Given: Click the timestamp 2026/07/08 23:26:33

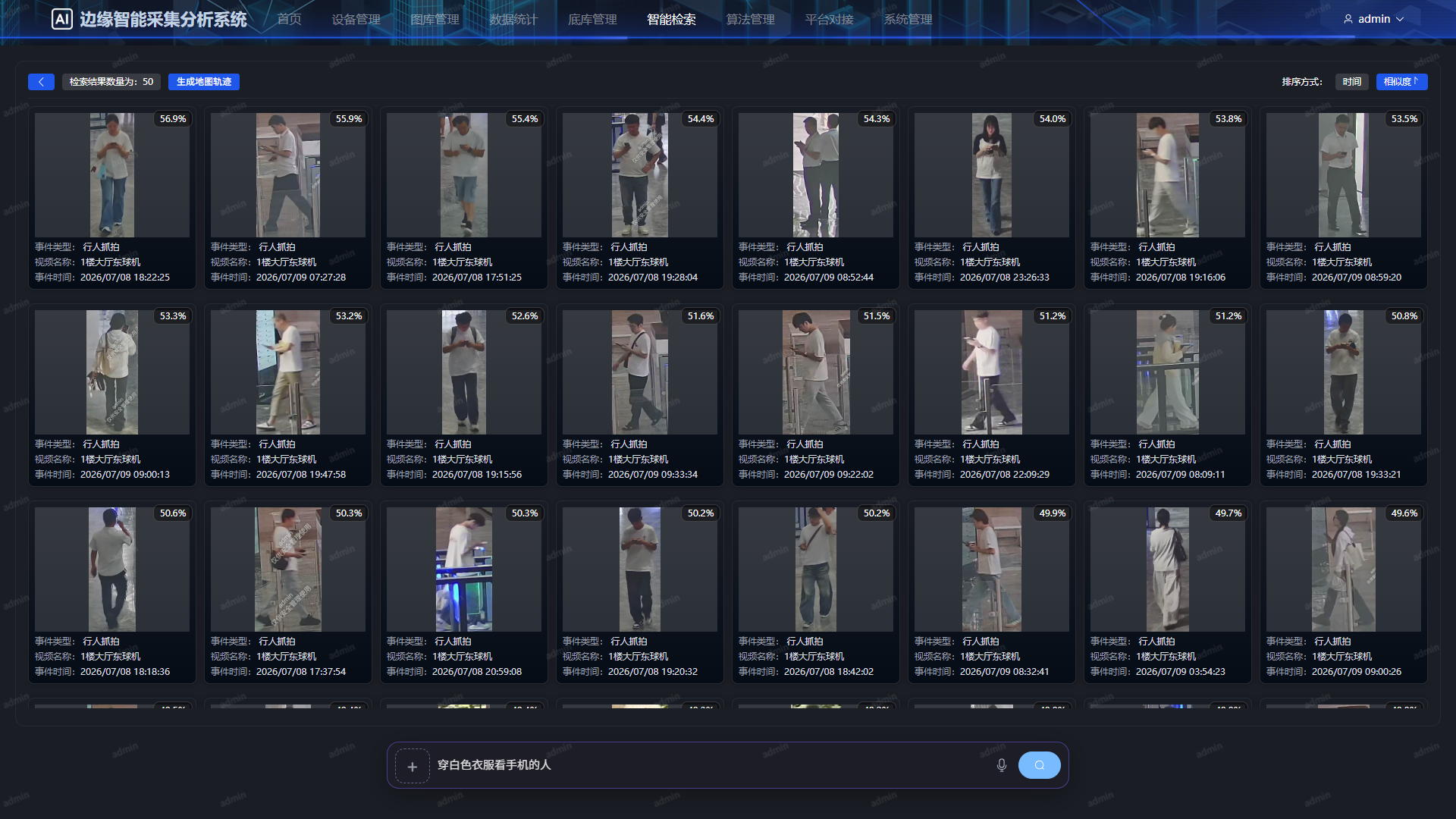Looking at the screenshot, I should (x=1005, y=278).
